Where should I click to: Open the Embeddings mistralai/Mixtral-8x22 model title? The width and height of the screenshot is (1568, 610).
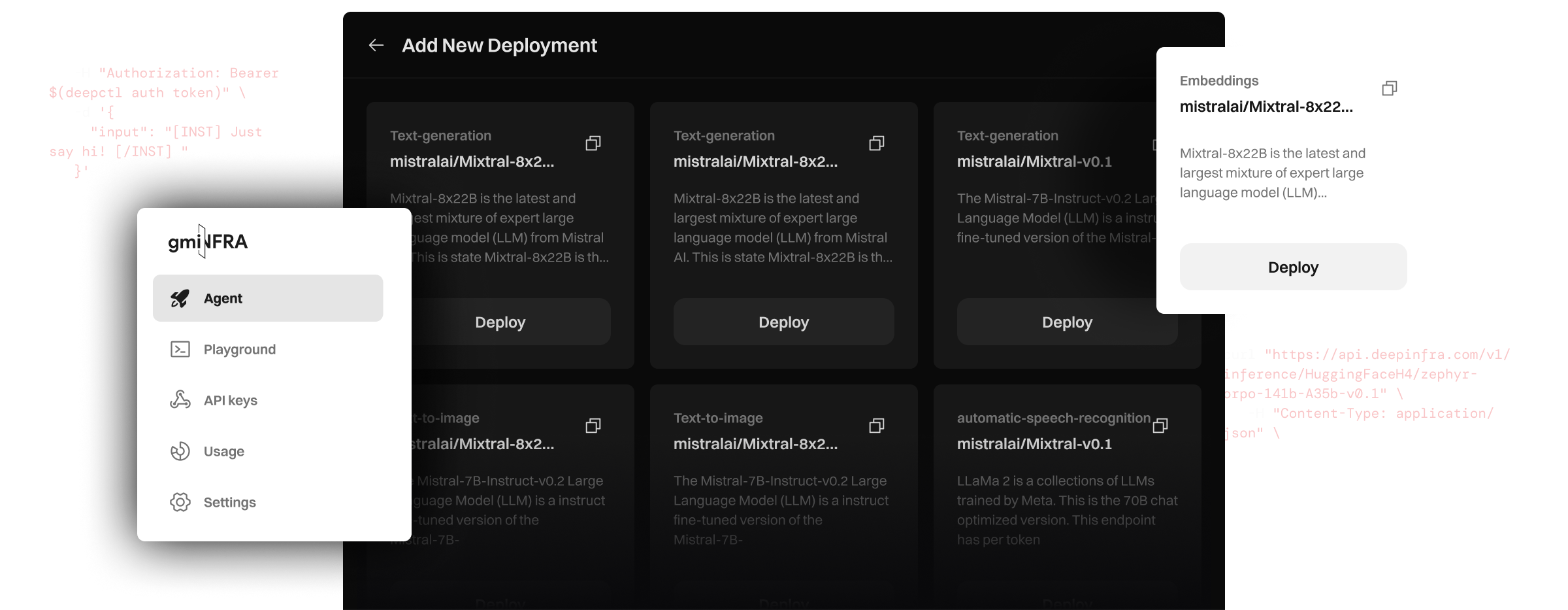pos(1266,107)
